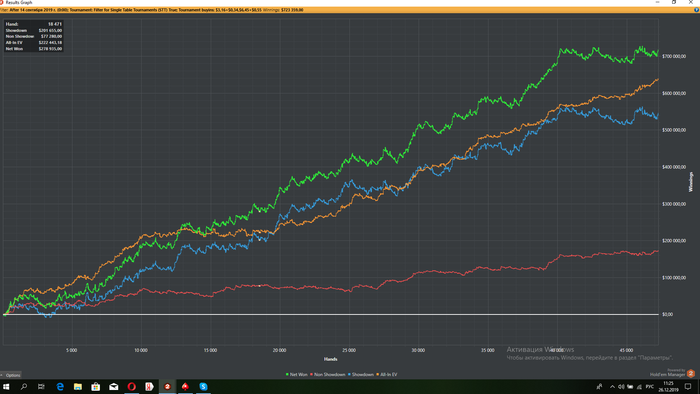Launch Microsoft Edge from taskbar
700x394 pixels.
(60, 386)
